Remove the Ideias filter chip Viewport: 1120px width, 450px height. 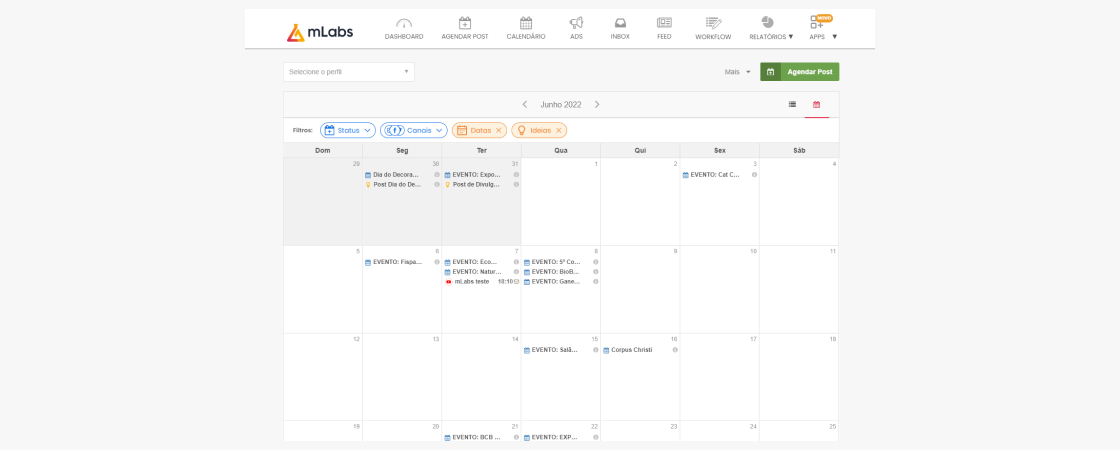click(558, 130)
